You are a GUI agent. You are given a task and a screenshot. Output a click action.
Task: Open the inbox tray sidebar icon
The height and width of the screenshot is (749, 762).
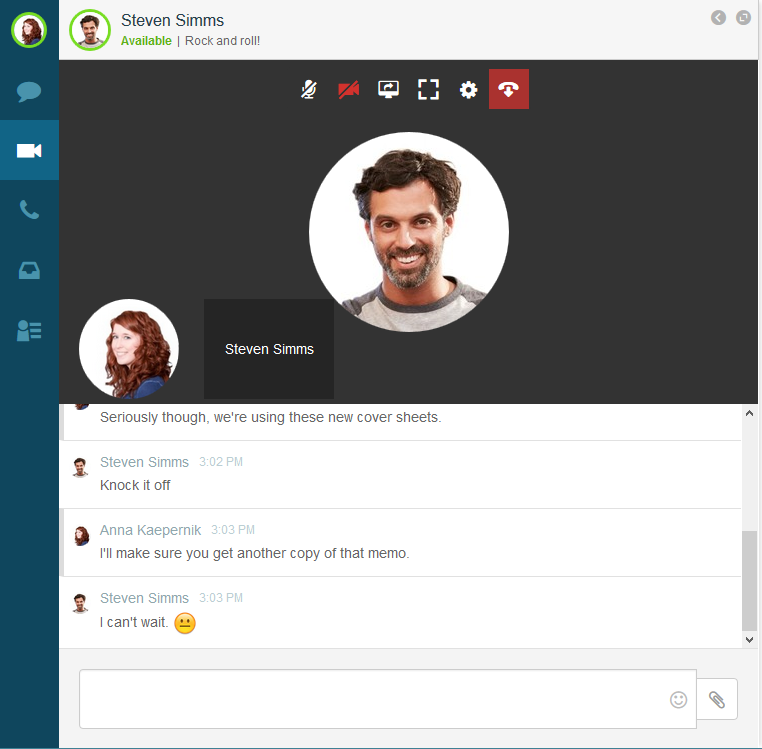pyautogui.click(x=29, y=270)
